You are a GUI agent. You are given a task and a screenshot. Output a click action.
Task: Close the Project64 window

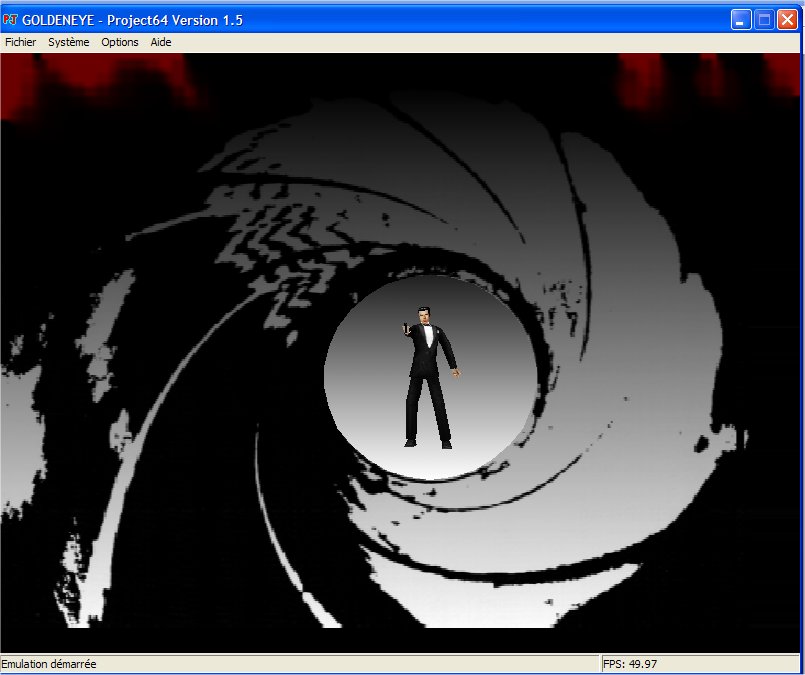pos(787,20)
